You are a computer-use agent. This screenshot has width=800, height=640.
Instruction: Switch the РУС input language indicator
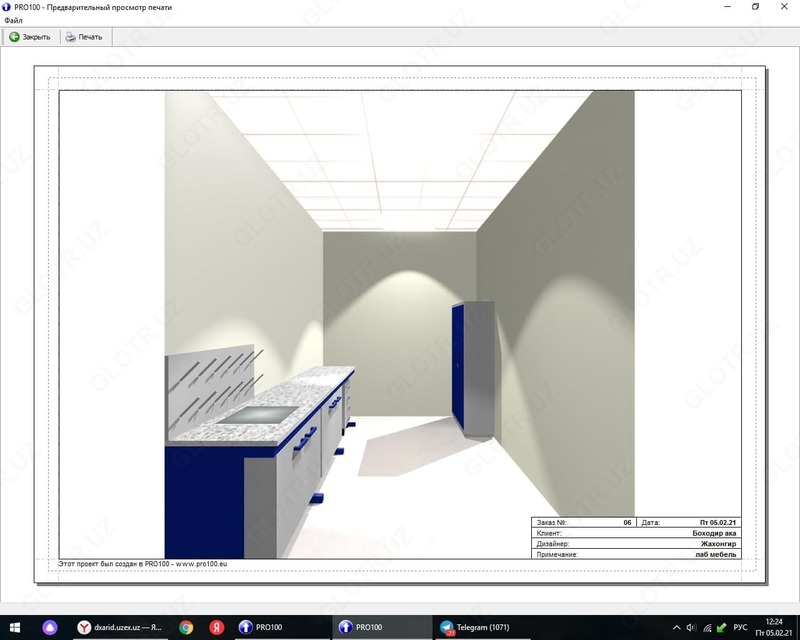[x=740, y=627]
